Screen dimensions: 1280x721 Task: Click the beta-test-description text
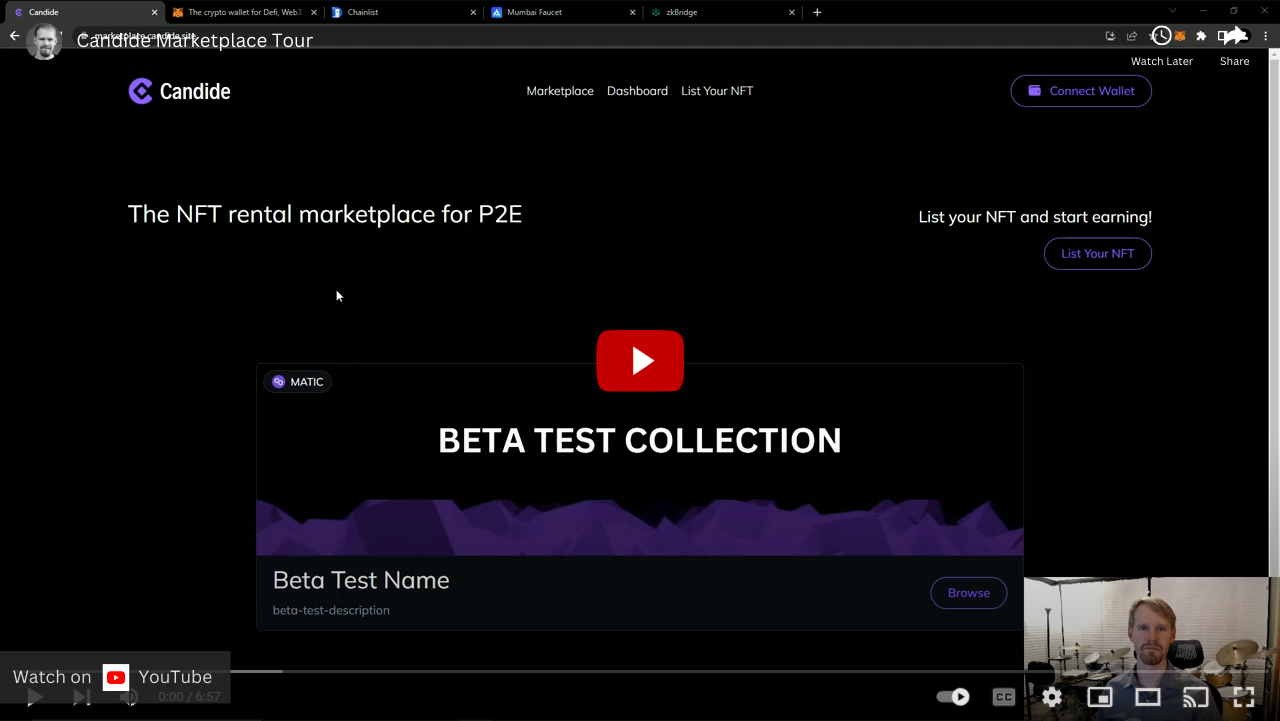(331, 610)
